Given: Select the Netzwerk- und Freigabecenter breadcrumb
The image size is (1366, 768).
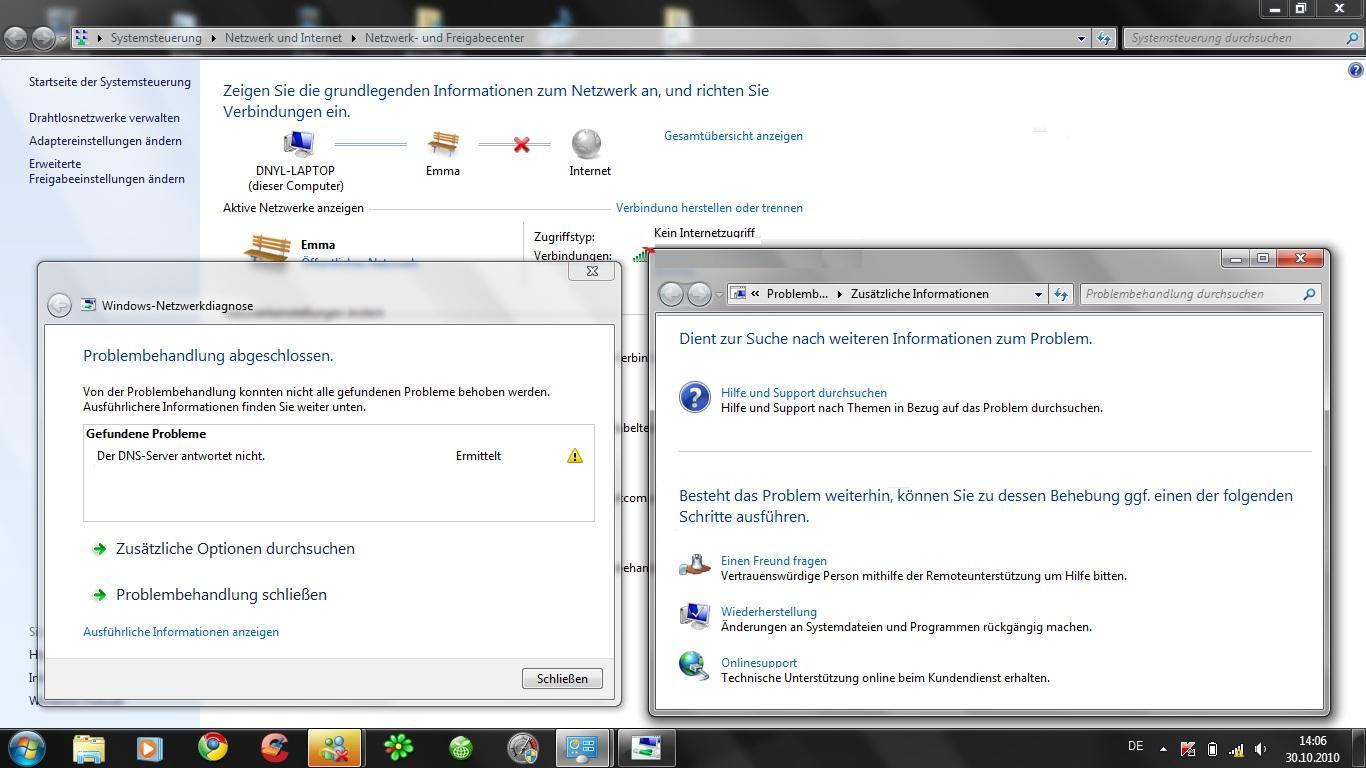Looking at the screenshot, I should click(444, 38).
